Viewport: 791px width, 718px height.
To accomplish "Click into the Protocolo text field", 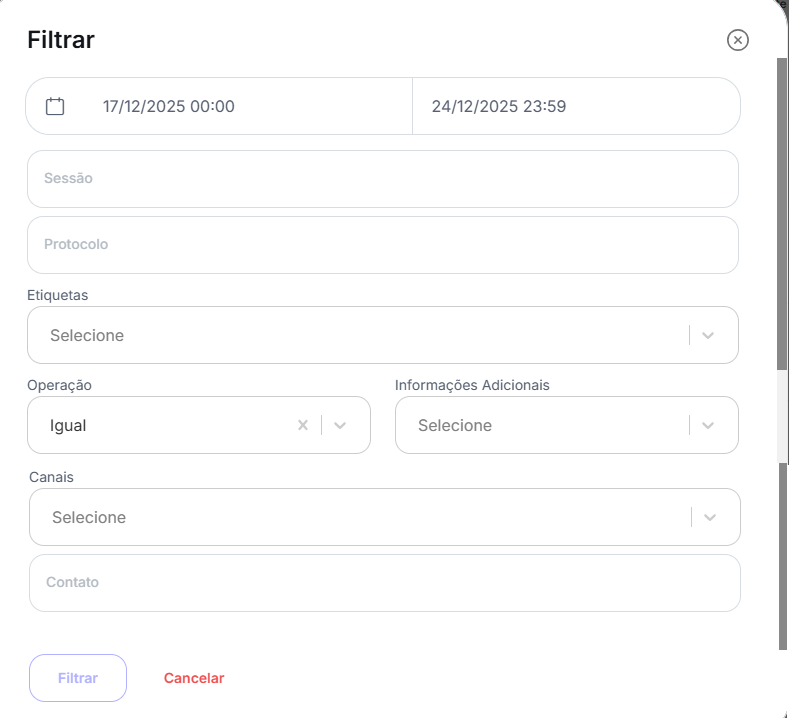I will point(383,245).
